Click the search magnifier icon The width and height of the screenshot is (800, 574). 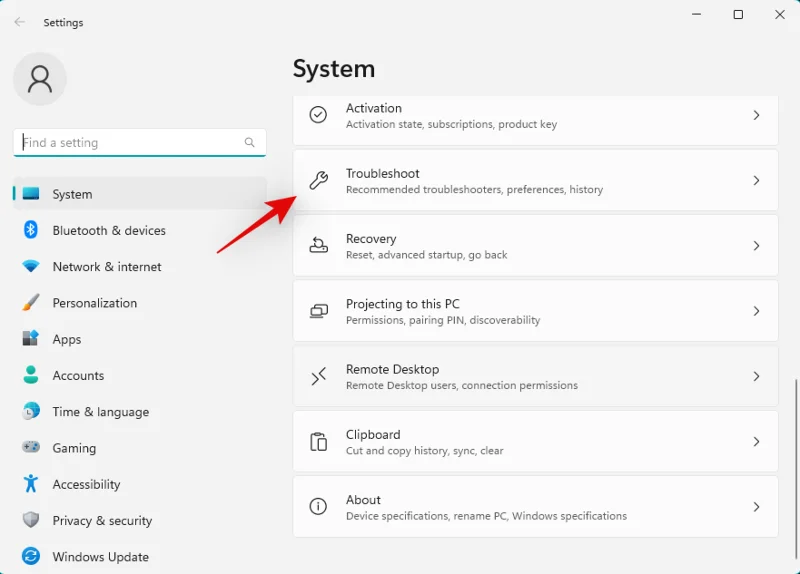(x=250, y=143)
